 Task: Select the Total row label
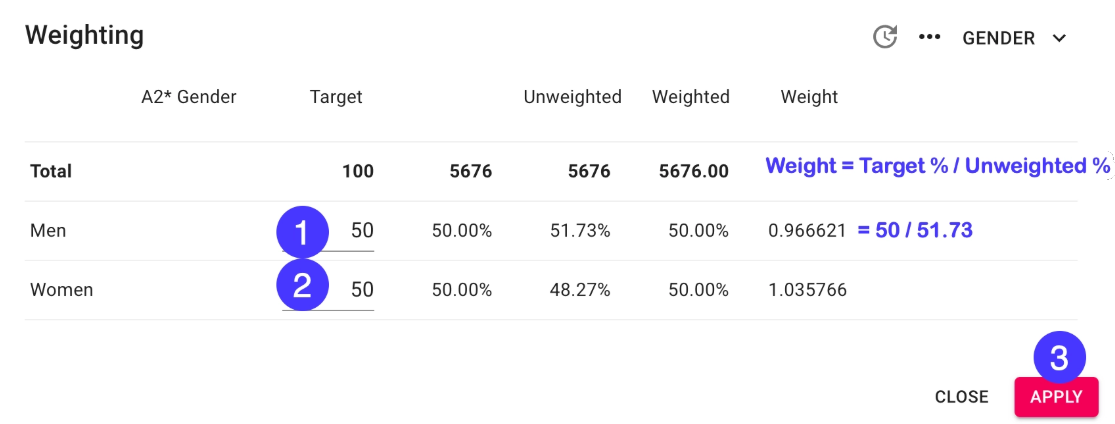click(x=51, y=171)
